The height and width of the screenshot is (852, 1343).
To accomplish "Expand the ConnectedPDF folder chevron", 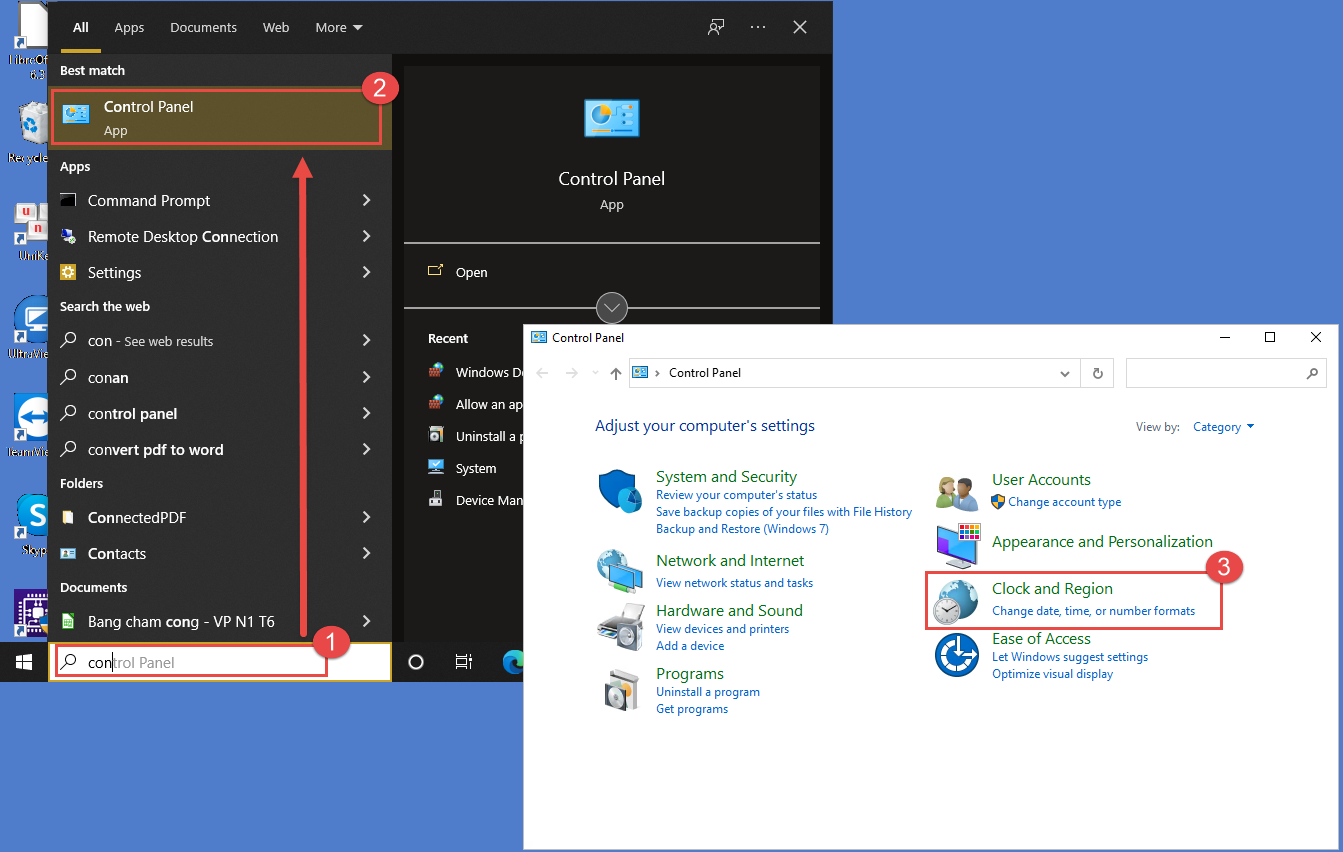I will (x=367, y=517).
